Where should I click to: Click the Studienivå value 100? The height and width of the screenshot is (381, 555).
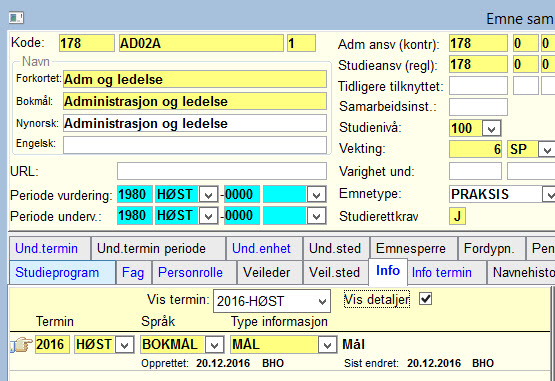pyautogui.click(x=466, y=128)
